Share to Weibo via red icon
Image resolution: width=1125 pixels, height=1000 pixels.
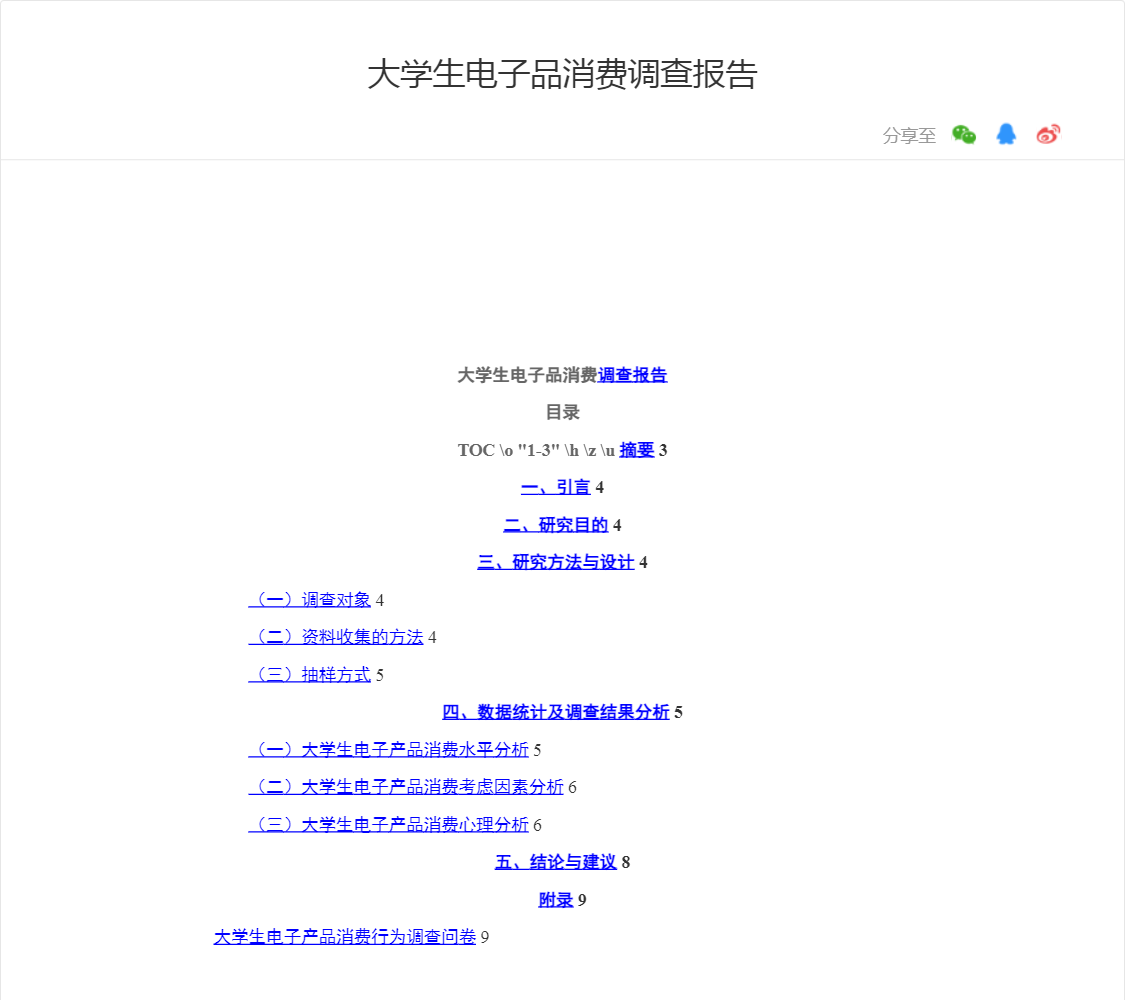[x=1048, y=134]
